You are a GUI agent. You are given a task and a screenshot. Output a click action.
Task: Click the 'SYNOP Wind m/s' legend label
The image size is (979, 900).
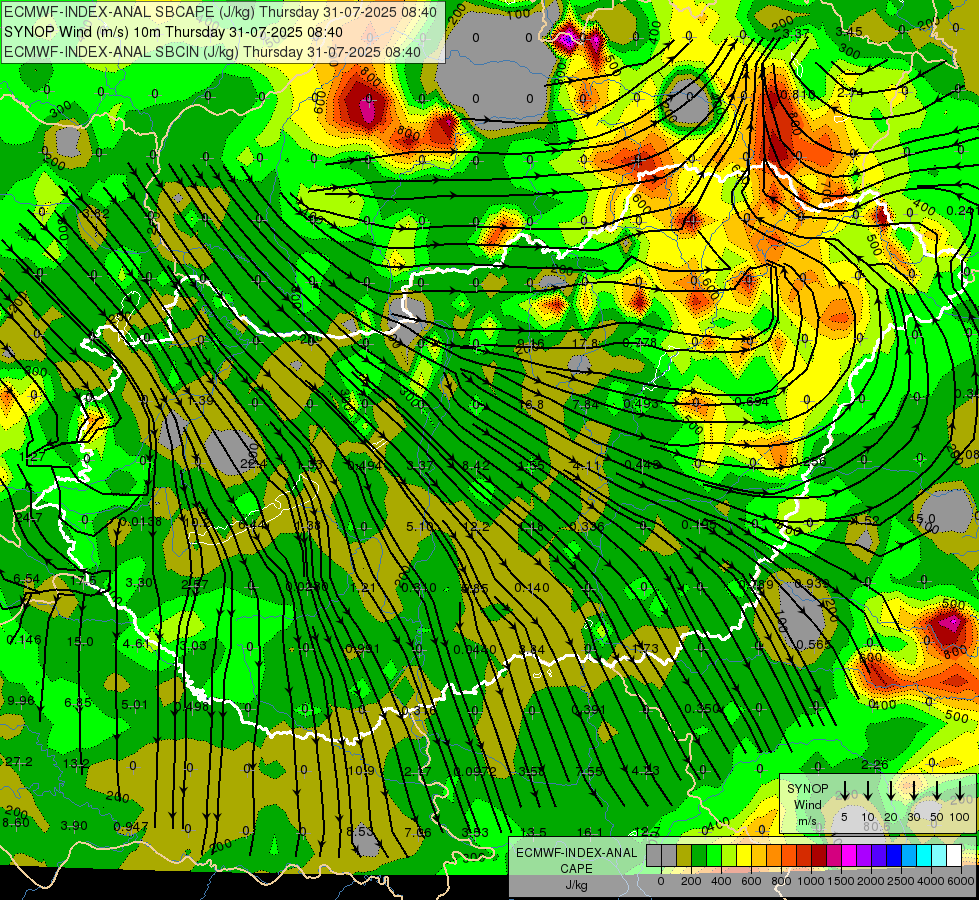click(807, 804)
